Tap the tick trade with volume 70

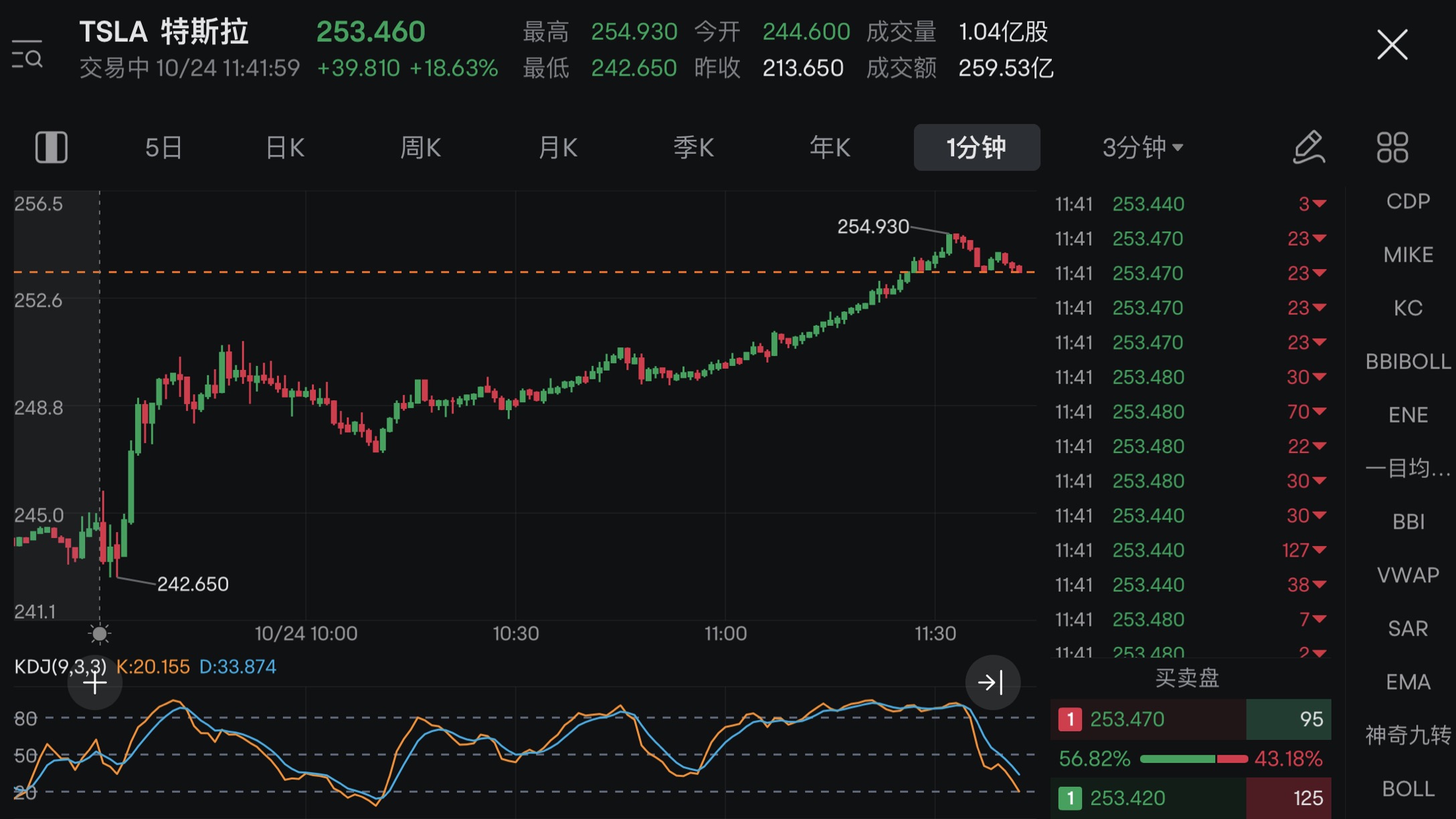click(1190, 412)
